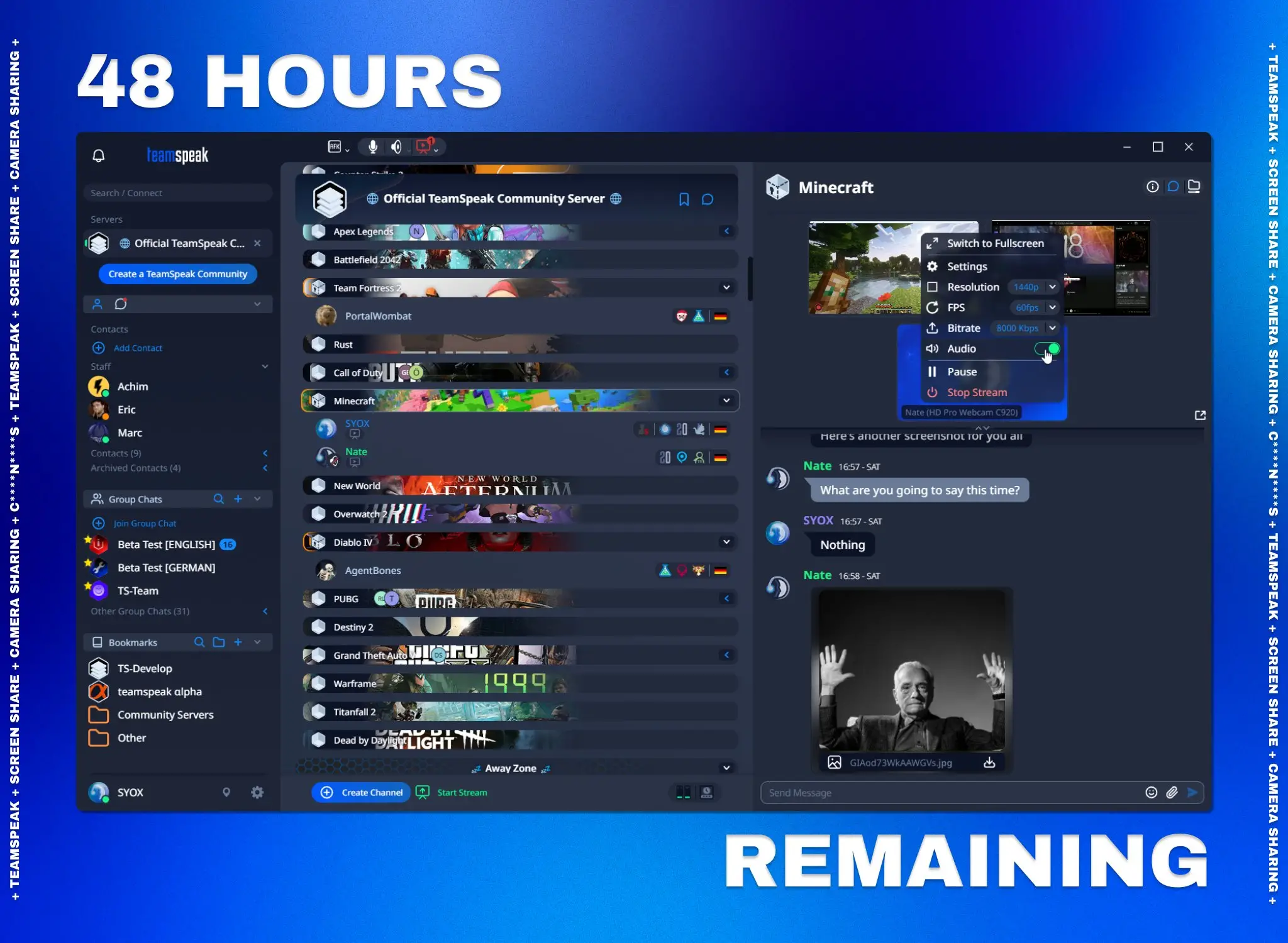Screen dimensions: 1288x943
Task: Expand the Bitrate dropdown in stream settings
Action: (x=1053, y=327)
